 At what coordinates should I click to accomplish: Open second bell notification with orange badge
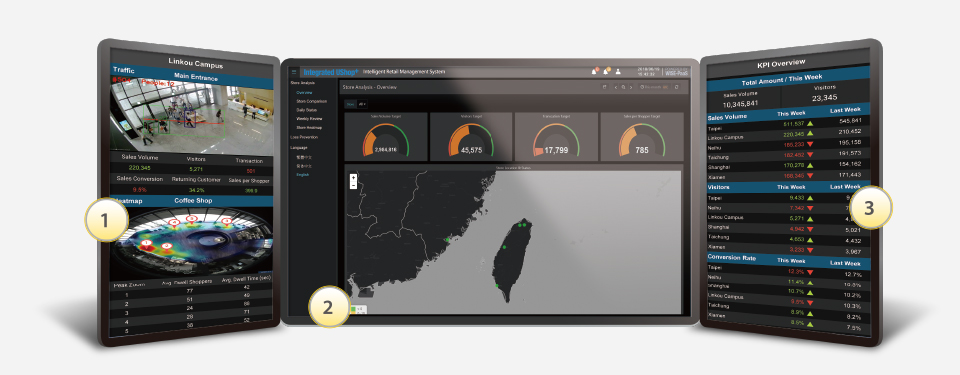(x=606, y=71)
